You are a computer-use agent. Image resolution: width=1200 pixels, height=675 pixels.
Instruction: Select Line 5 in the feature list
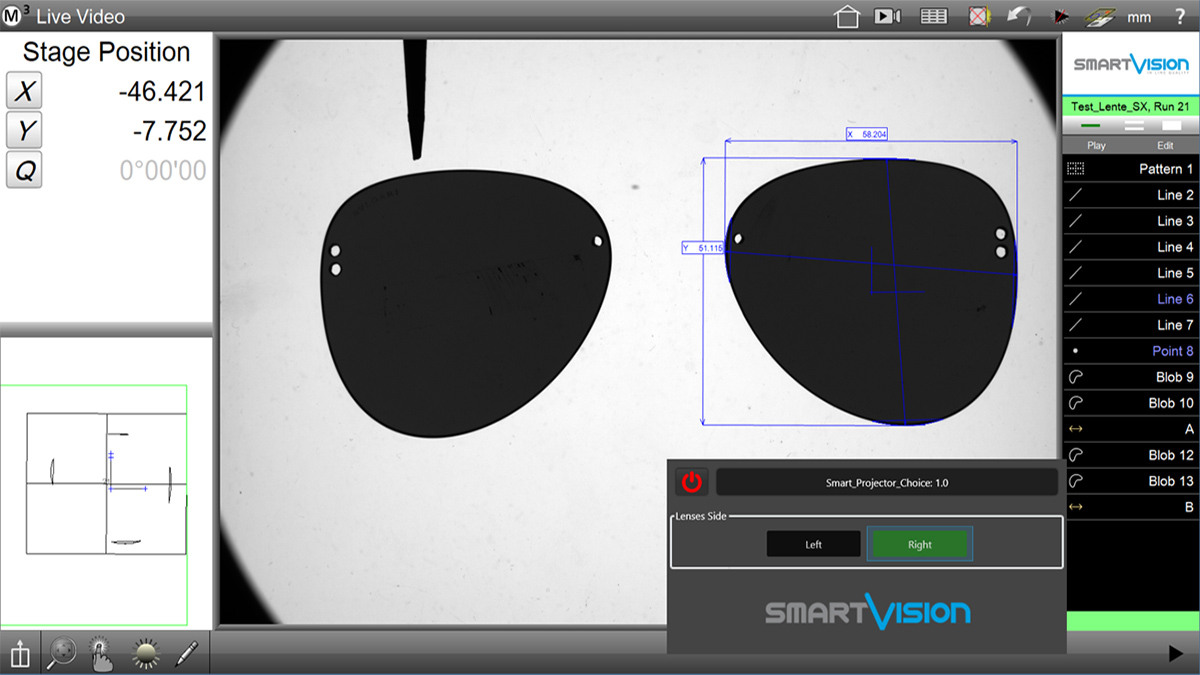click(x=1131, y=273)
